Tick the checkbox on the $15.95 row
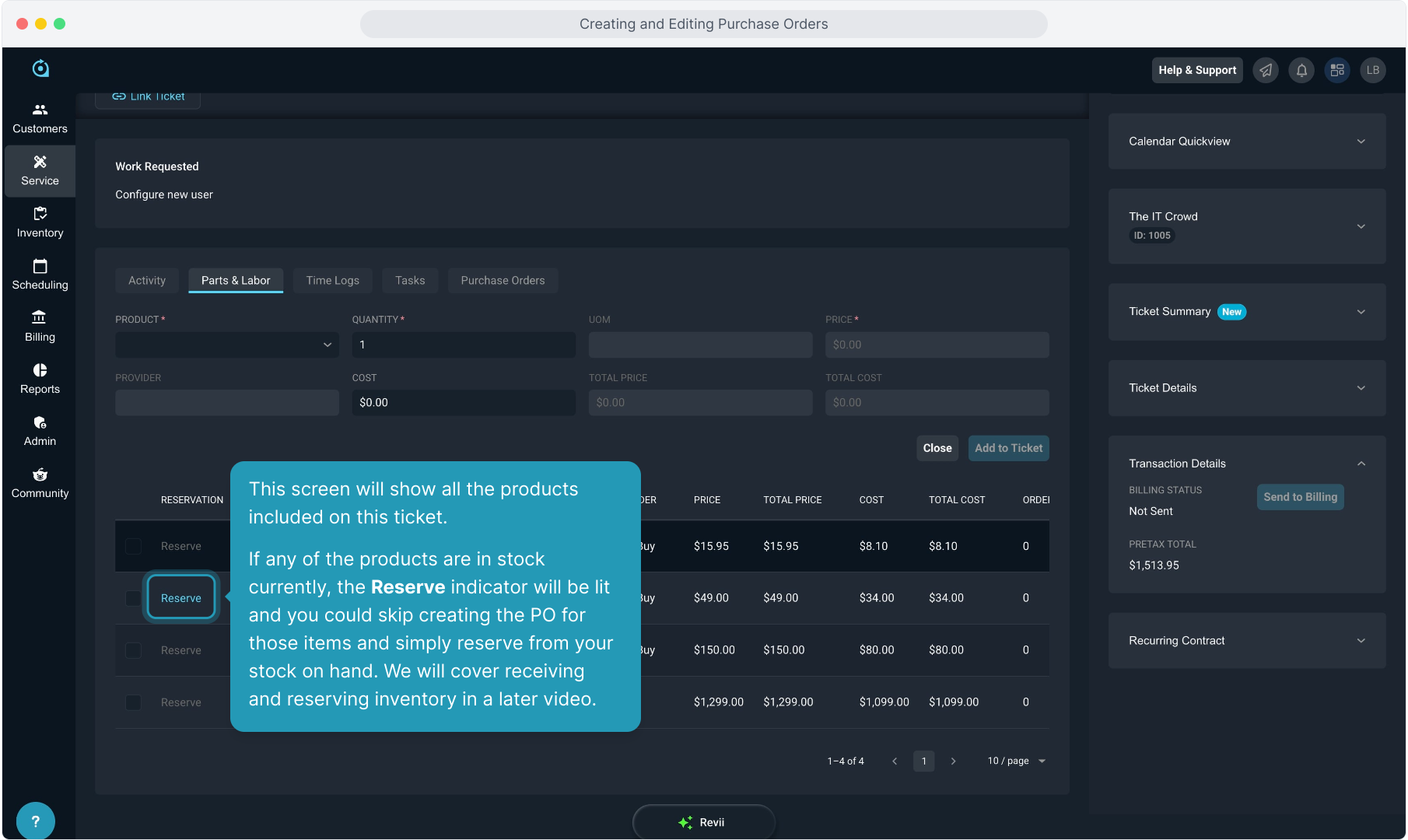1408x840 pixels. tap(133, 547)
